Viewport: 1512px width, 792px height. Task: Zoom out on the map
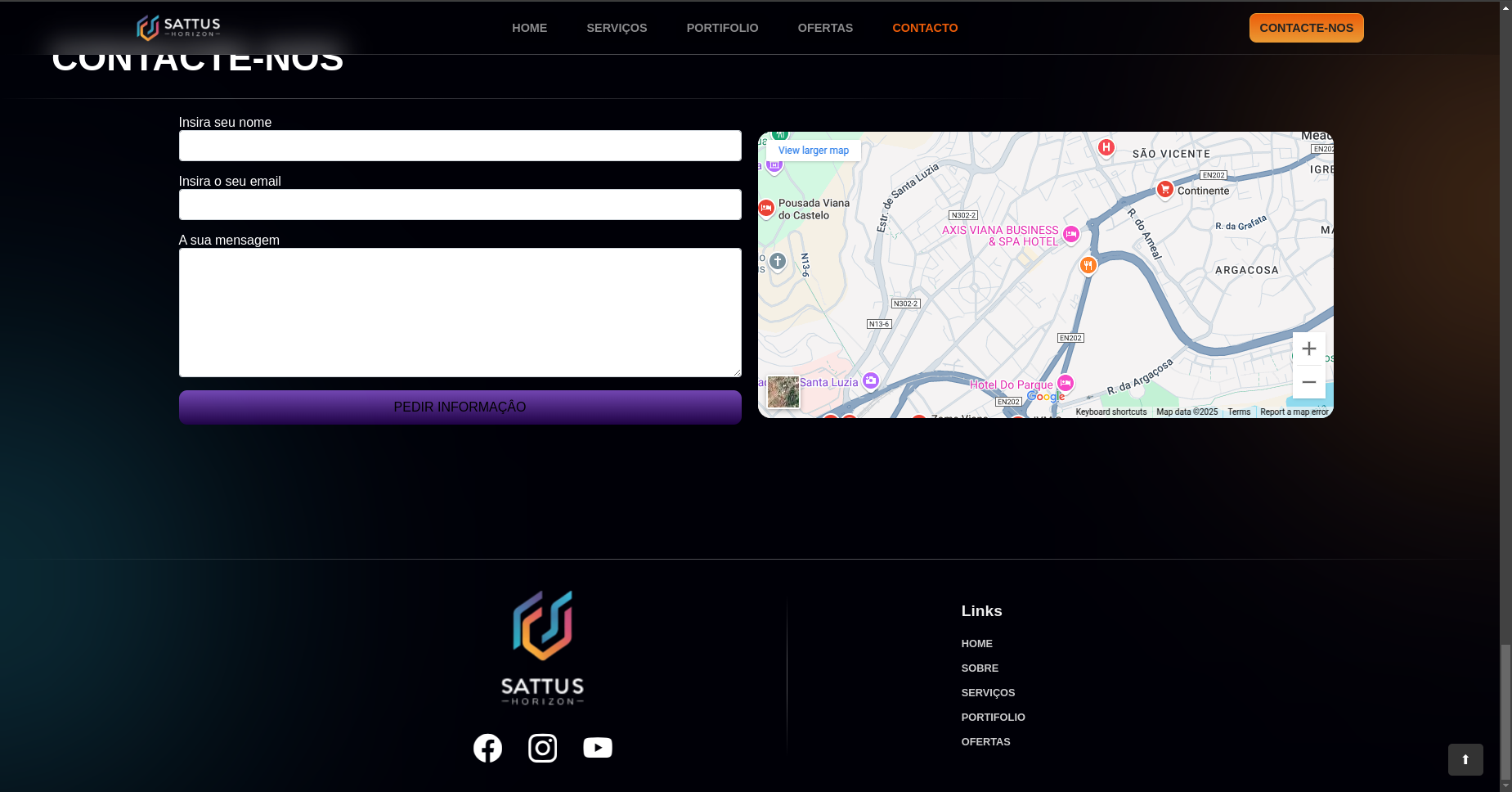[1309, 382]
